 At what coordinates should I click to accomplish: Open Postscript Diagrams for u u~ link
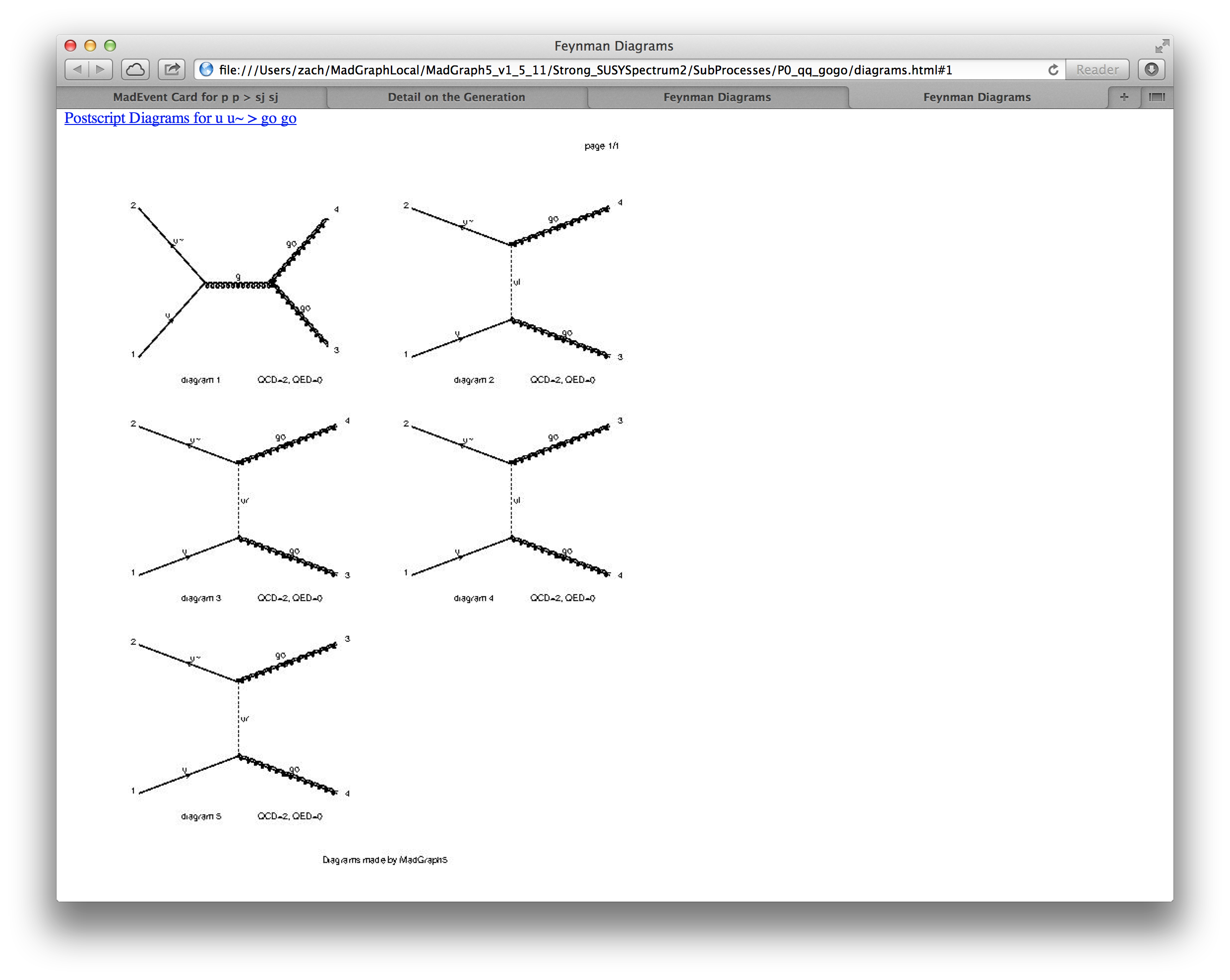180,118
